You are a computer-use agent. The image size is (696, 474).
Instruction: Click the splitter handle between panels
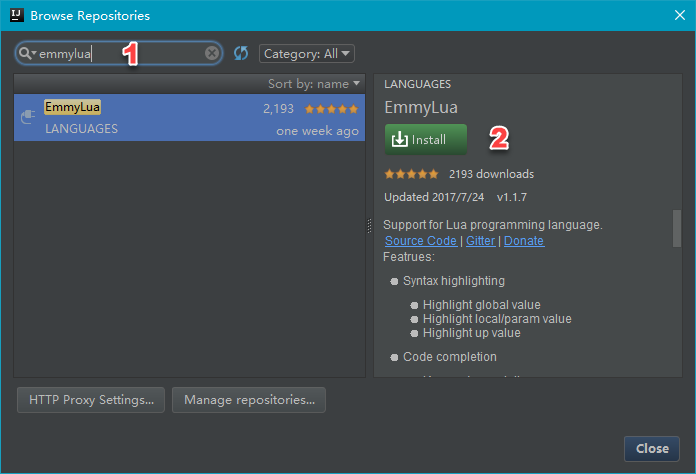369,225
